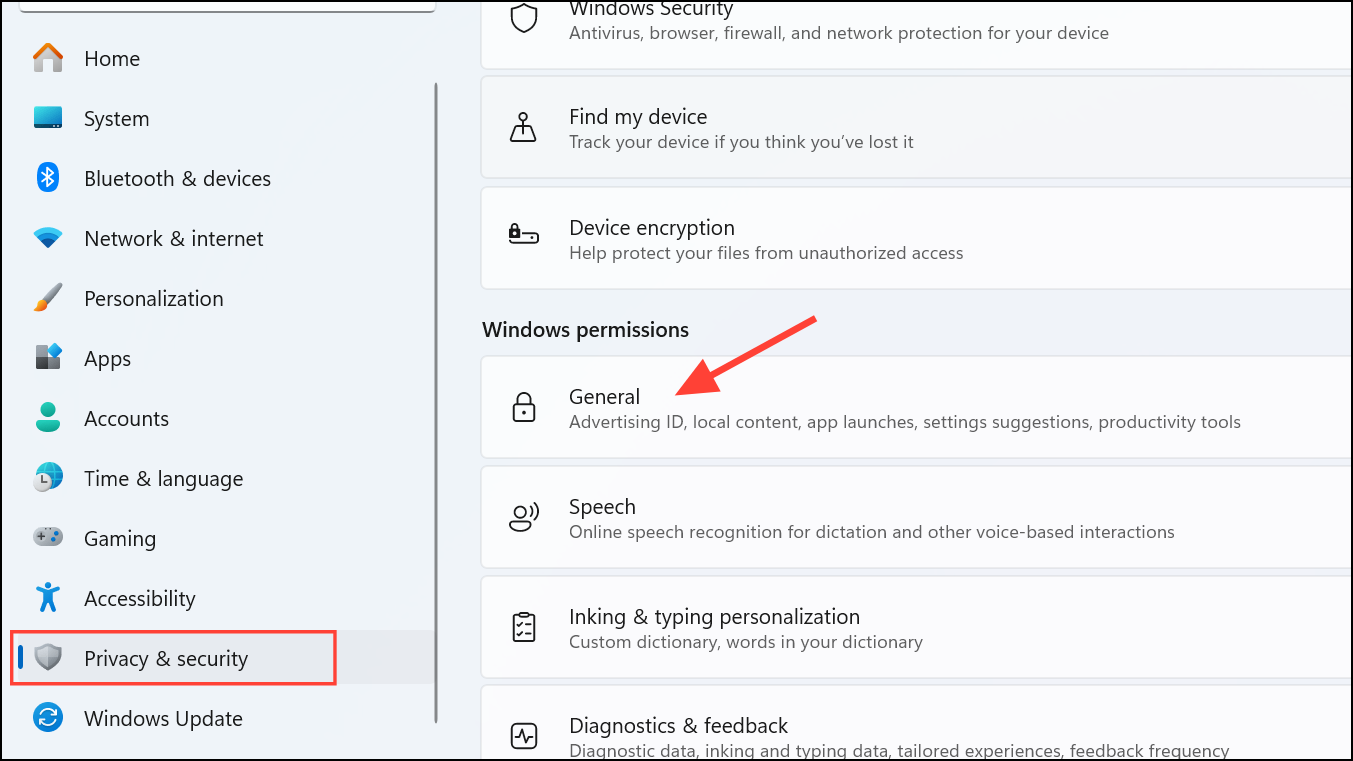
Task: Click the Accessibility person icon
Action: [47, 598]
